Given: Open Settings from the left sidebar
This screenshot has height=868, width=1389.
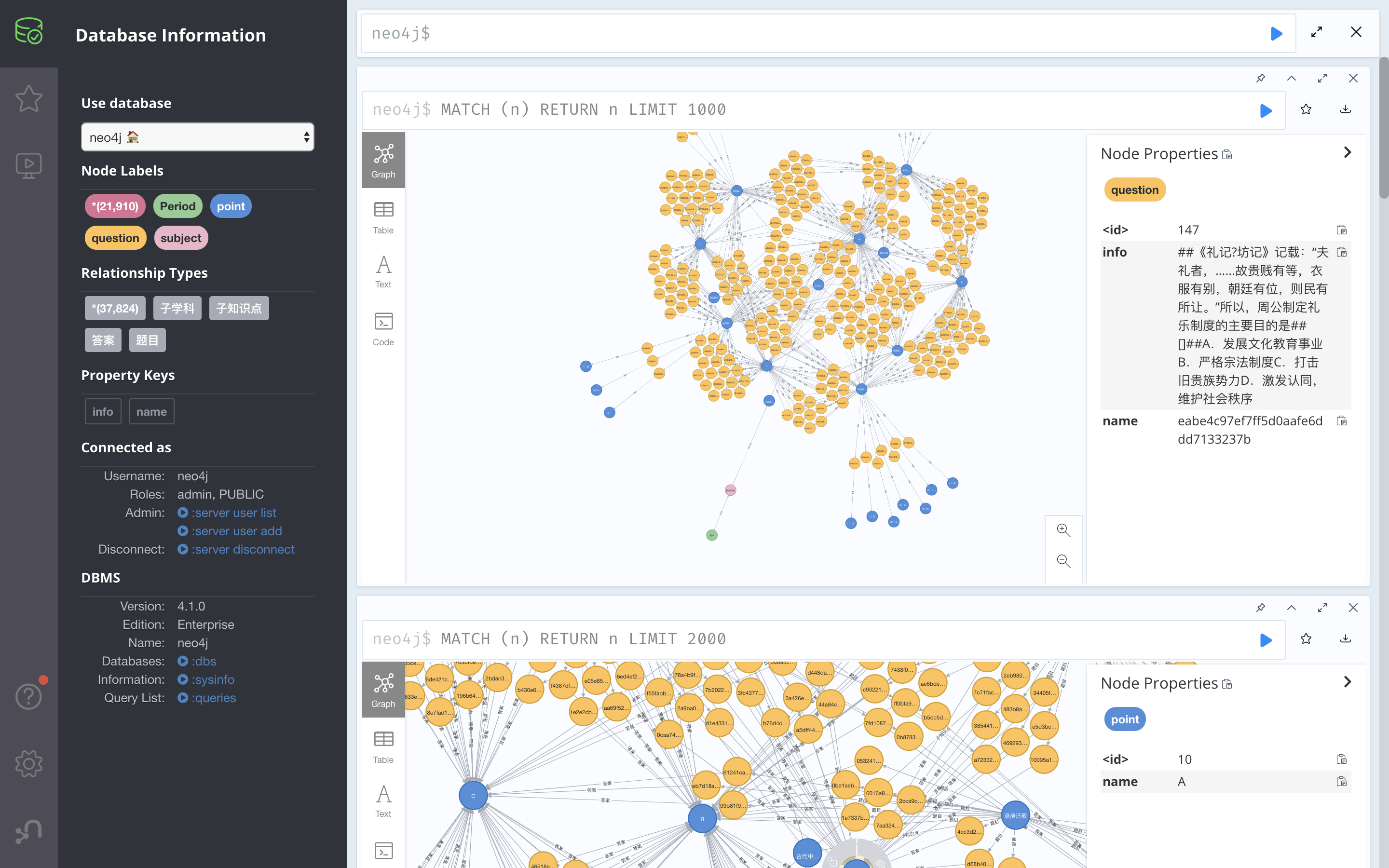Looking at the screenshot, I should (29, 763).
